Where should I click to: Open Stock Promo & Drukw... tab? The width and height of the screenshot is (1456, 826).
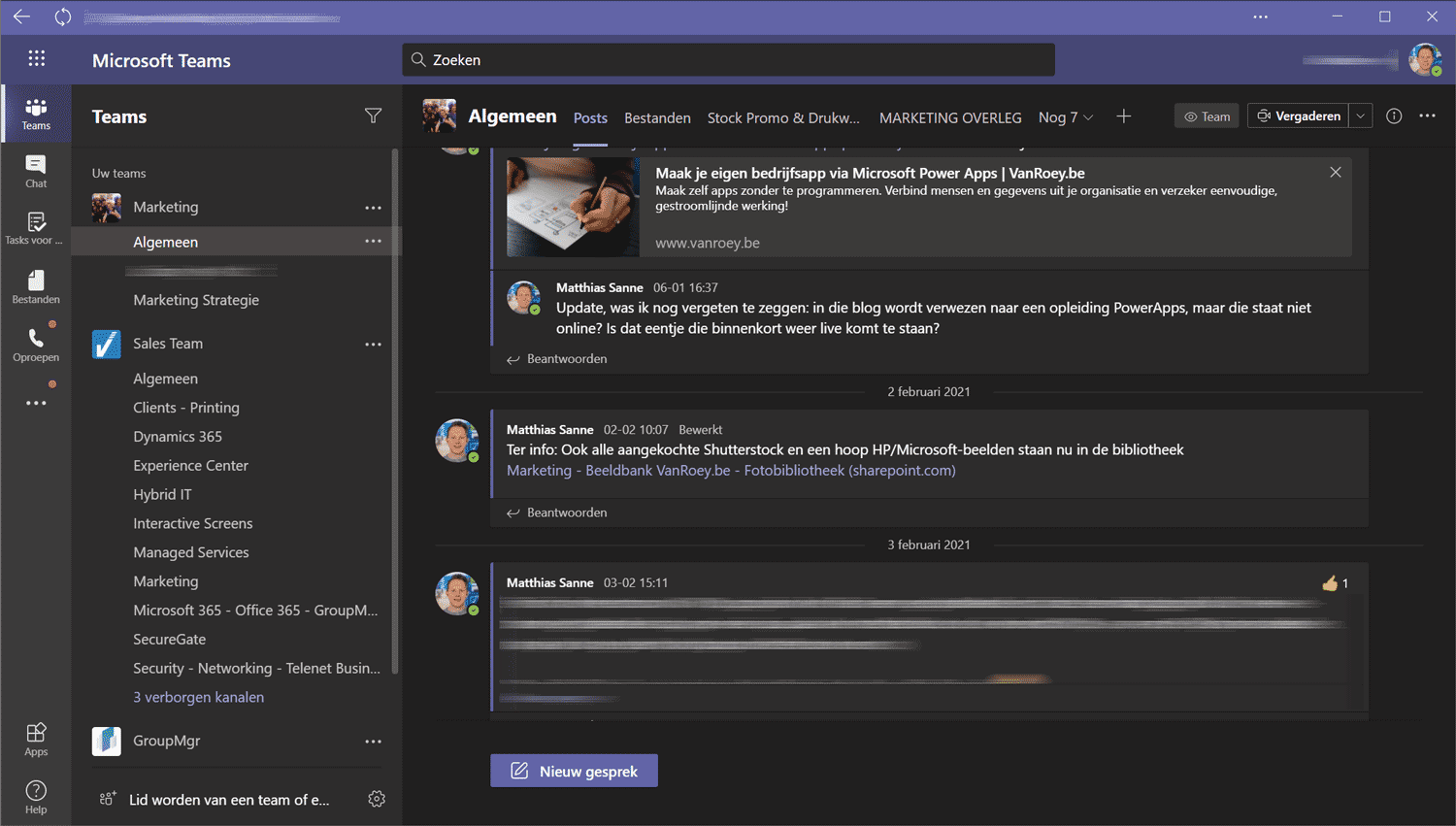click(783, 117)
